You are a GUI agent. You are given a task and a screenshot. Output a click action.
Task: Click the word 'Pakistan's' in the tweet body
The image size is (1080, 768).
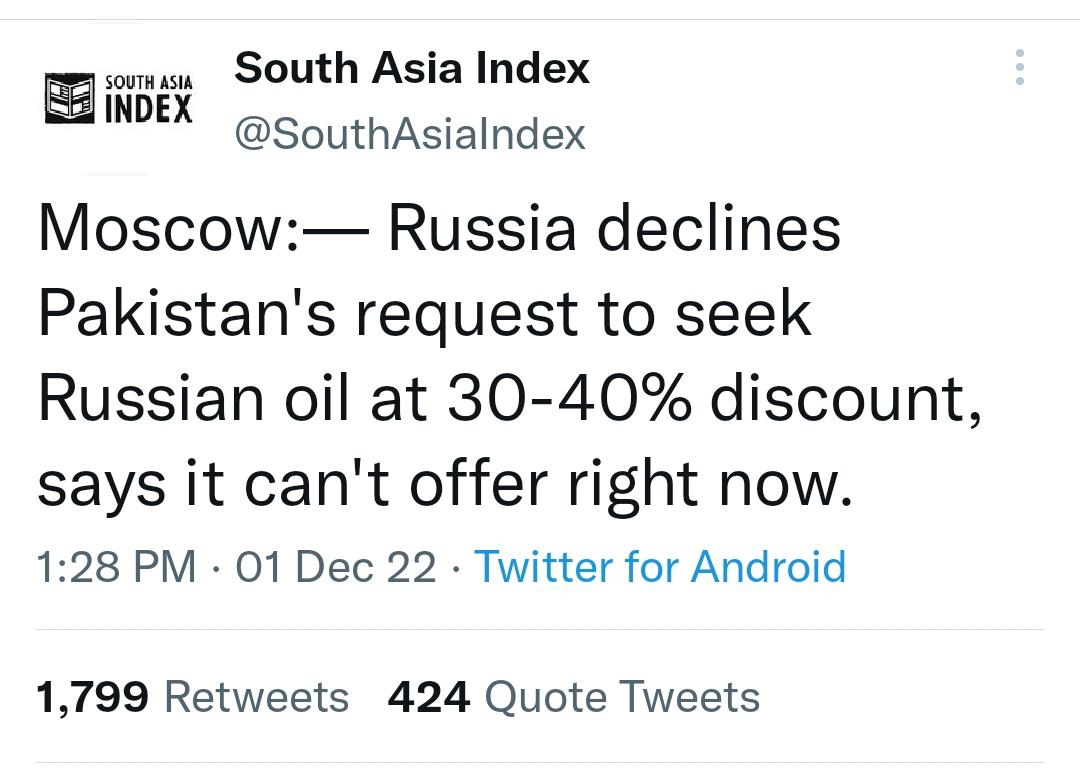pyautogui.click(x=187, y=314)
